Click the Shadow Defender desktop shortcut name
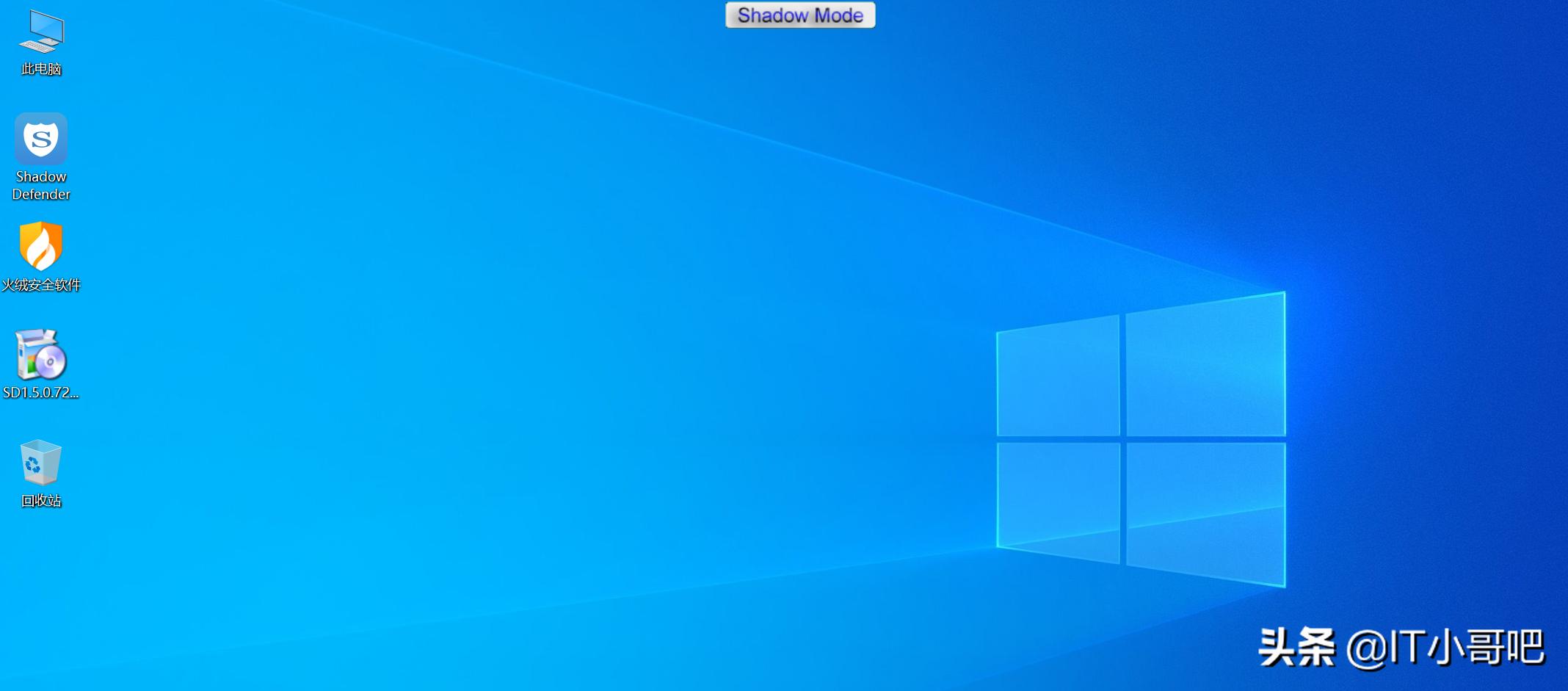 [40, 185]
